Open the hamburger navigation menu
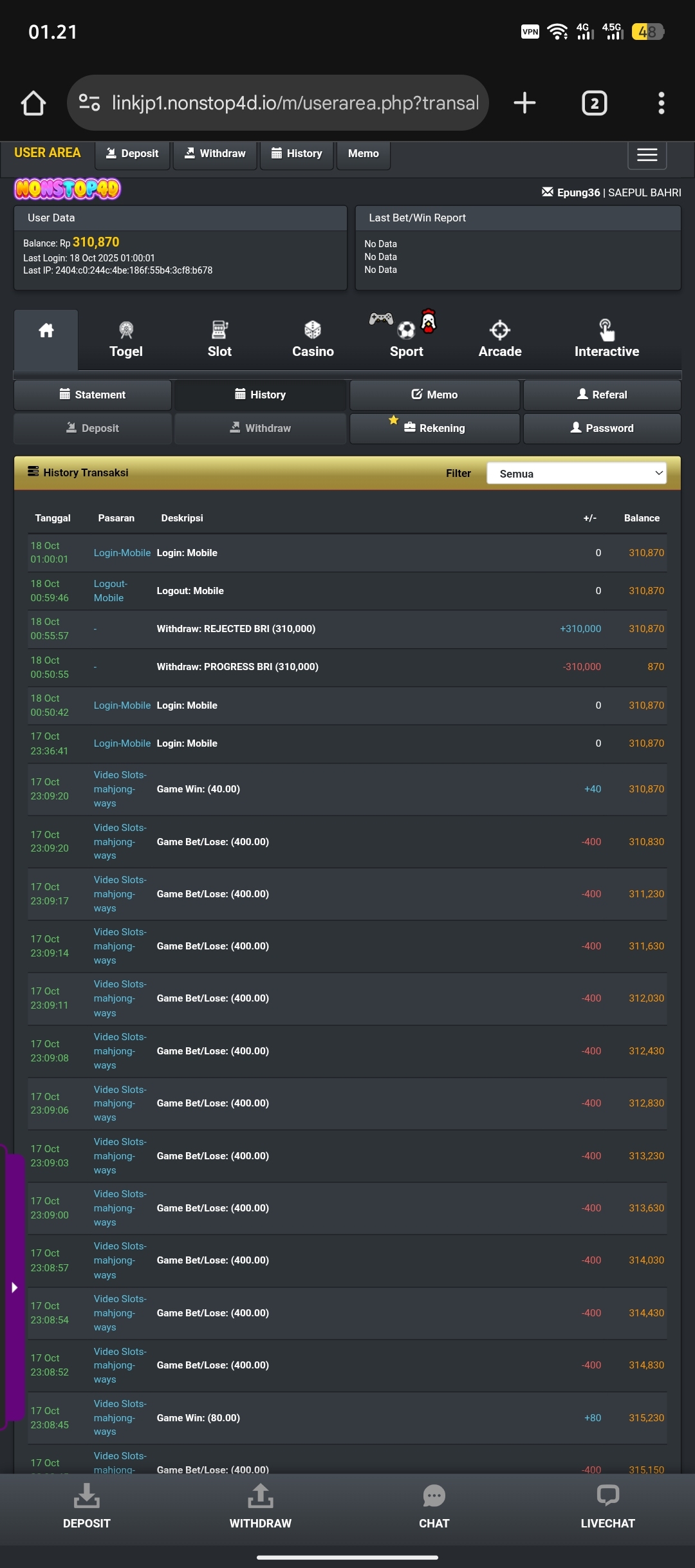 pos(647,155)
